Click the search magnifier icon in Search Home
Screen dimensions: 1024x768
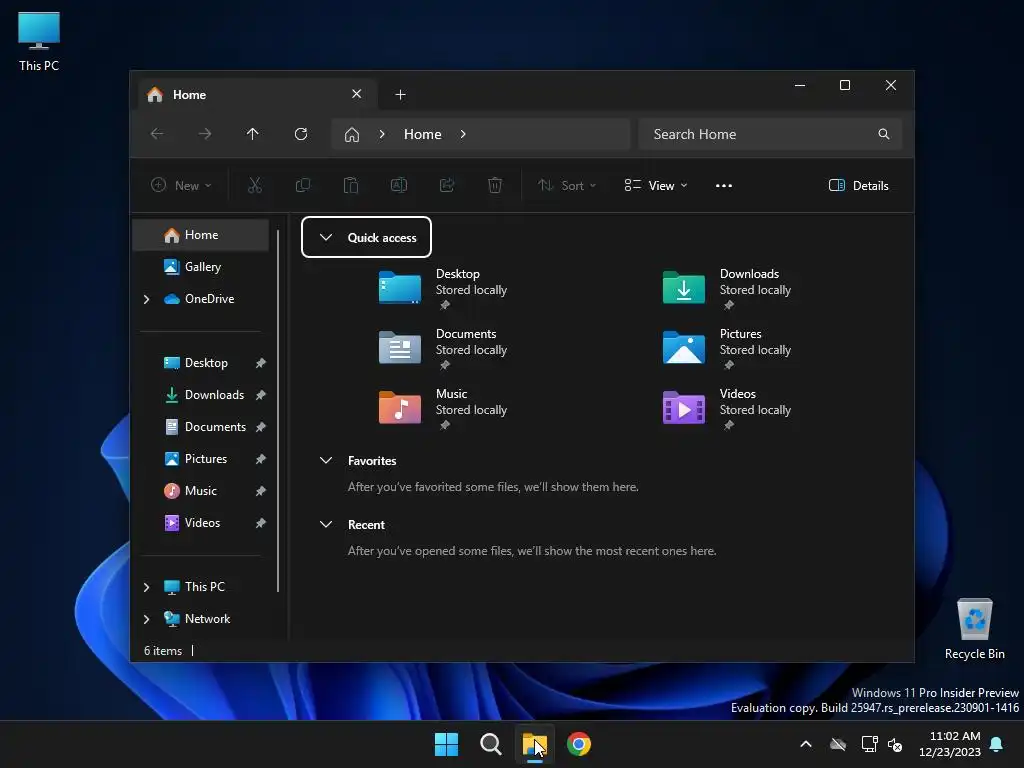pos(884,134)
